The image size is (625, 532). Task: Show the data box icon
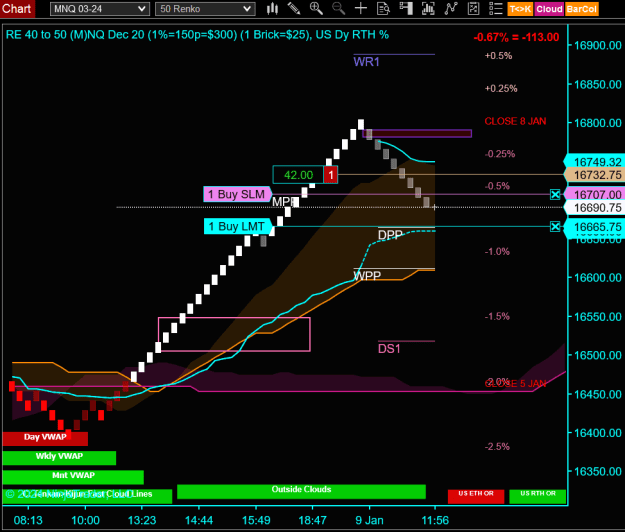(x=383, y=8)
